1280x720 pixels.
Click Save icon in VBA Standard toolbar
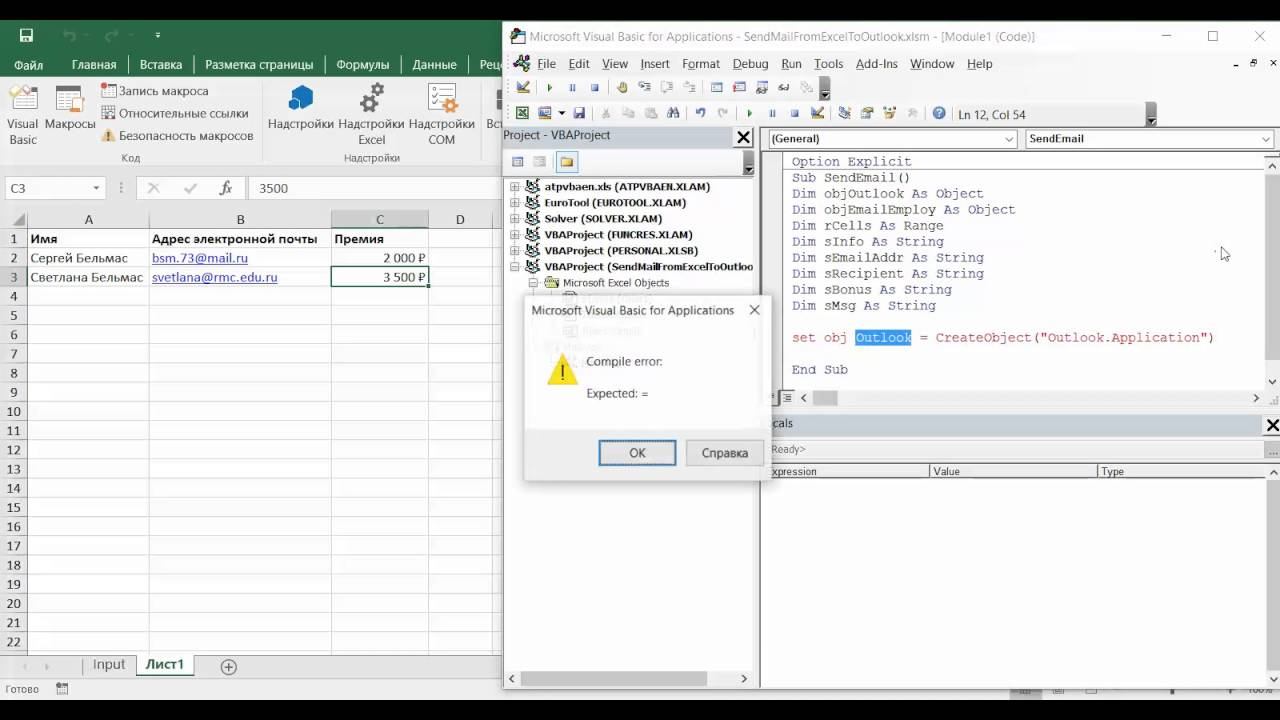click(x=579, y=113)
